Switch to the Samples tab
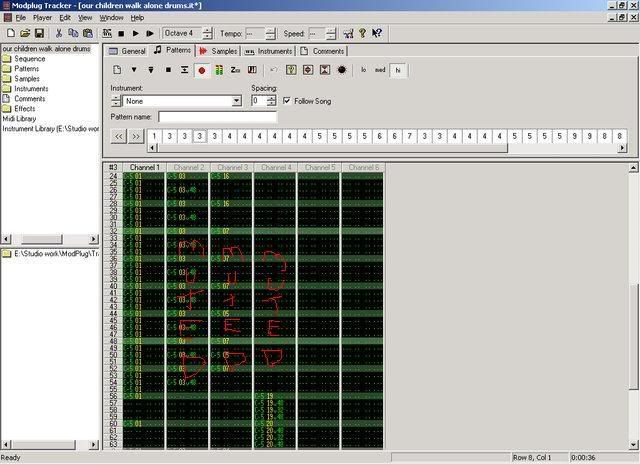The image size is (640, 465). pos(218,51)
